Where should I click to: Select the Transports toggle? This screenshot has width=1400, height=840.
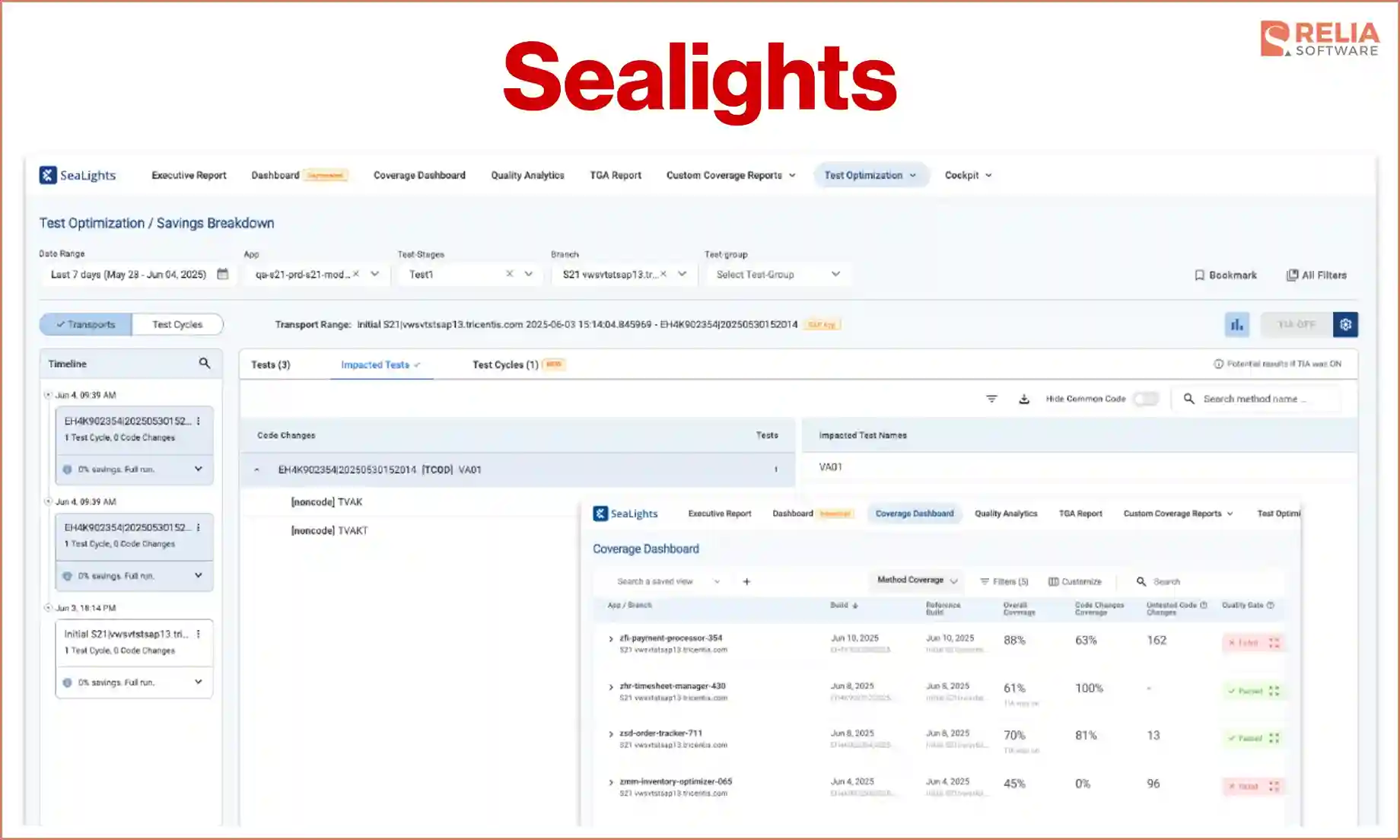pyautogui.click(x=85, y=324)
